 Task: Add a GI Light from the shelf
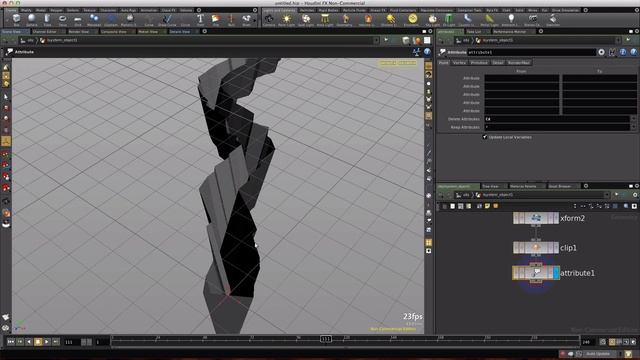pyautogui.click(x=449, y=20)
